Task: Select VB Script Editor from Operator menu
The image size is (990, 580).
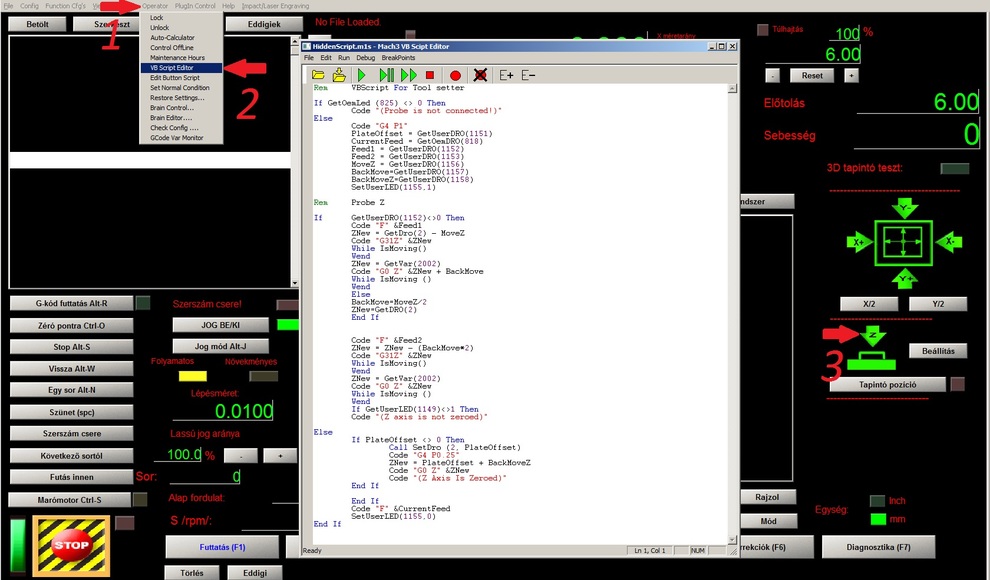Action: click(x=172, y=68)
